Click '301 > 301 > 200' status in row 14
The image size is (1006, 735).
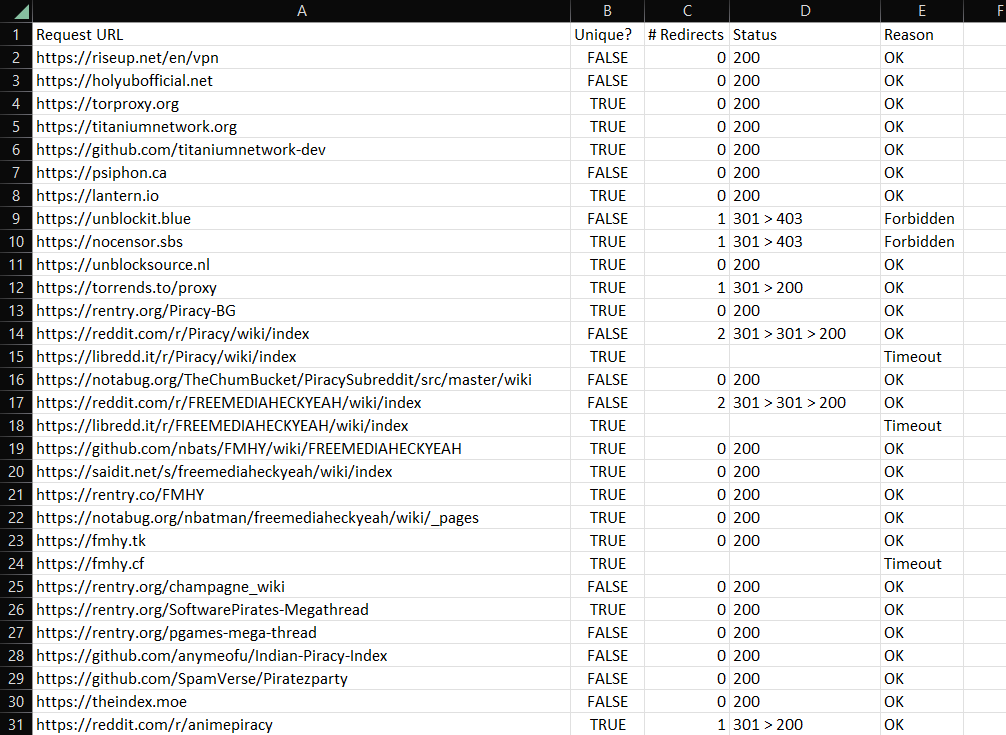point(805,334)
